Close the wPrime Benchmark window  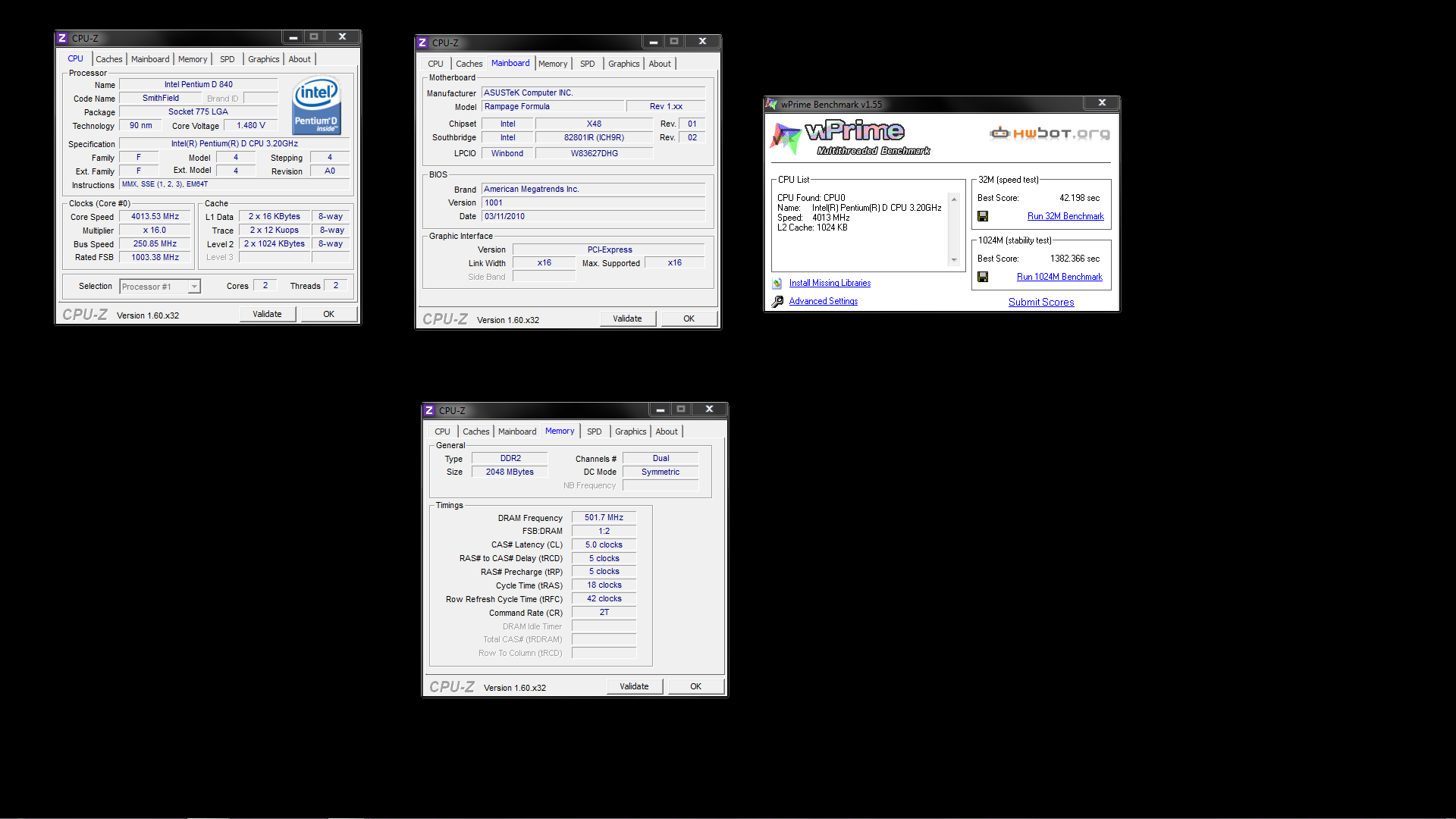(1103, 103)
